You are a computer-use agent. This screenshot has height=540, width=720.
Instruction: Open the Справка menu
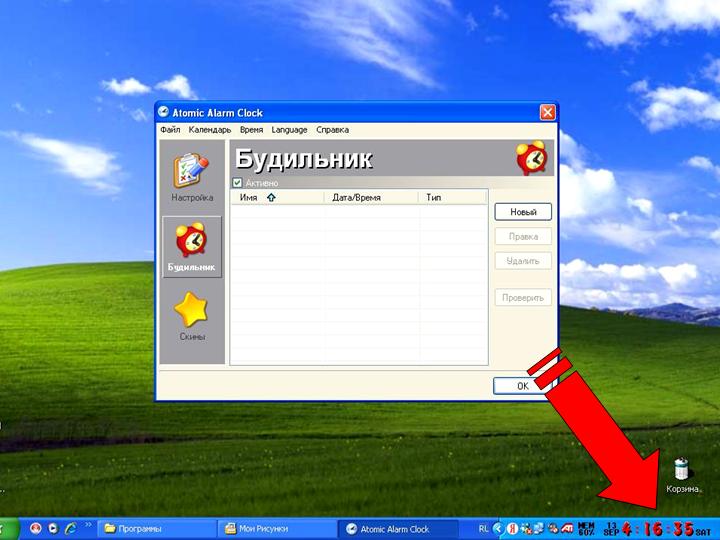click(332, 130)
